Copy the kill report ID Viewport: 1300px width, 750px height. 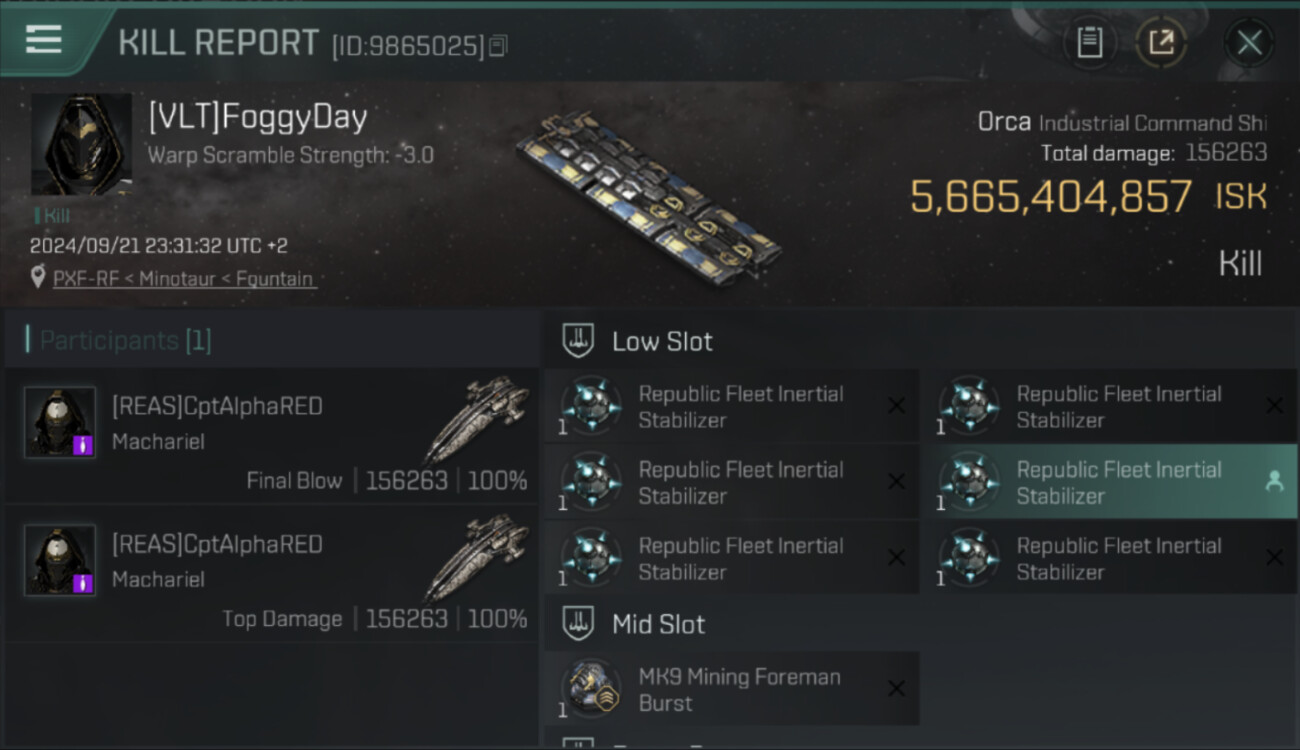498,45
